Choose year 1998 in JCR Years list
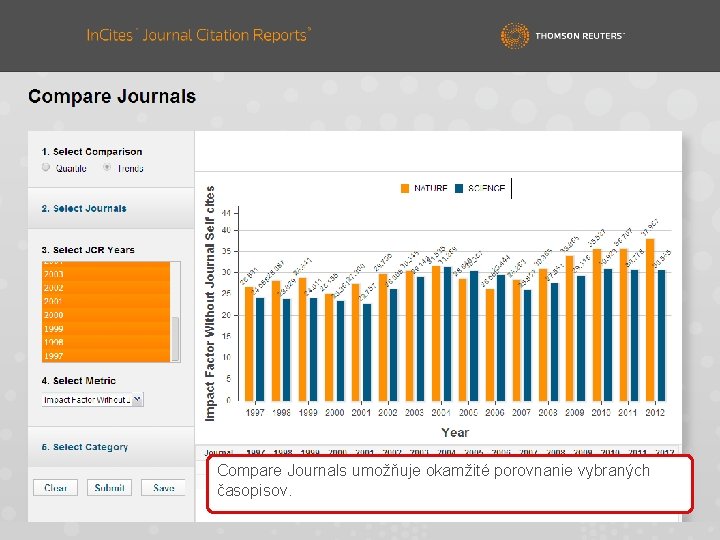Viewport: 720px width, 540px height. pyautogui.click(x=106, y=342)
